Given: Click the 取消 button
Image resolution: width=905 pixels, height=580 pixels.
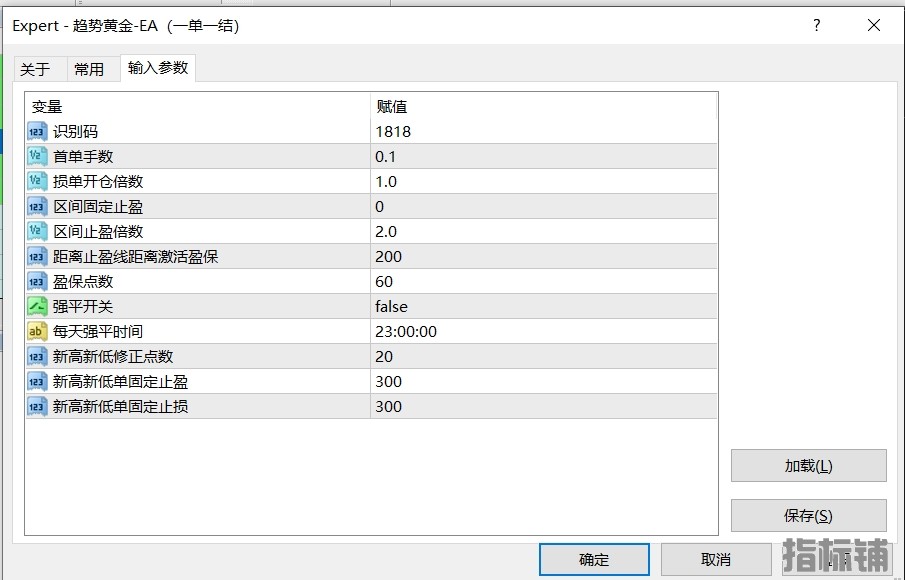Looking at the screenshot, I should pos(716,559).
